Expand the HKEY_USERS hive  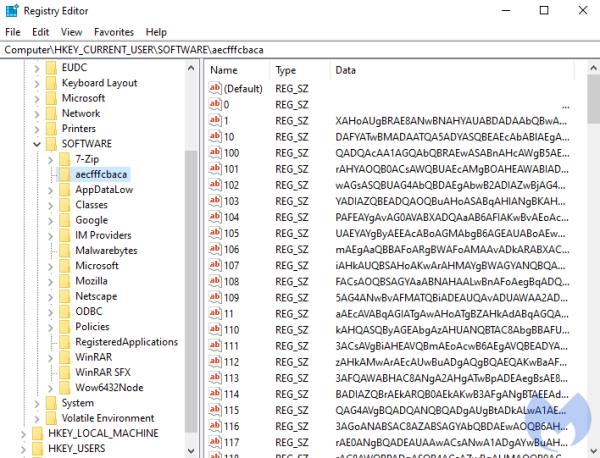(23, 449)
